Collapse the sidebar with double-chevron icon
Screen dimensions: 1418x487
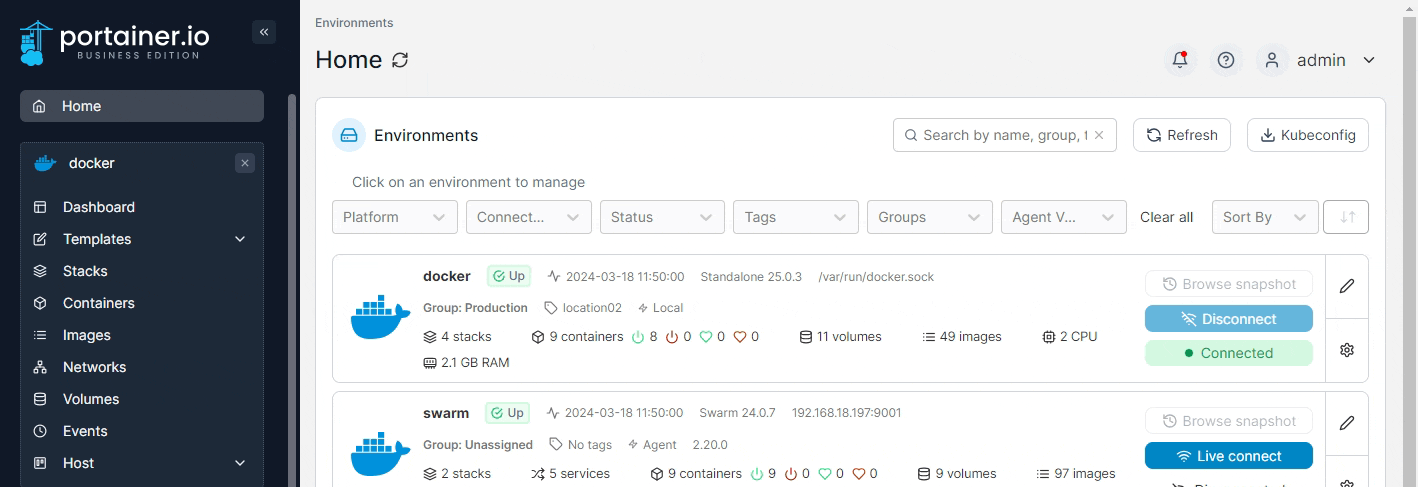pos(264,32)
